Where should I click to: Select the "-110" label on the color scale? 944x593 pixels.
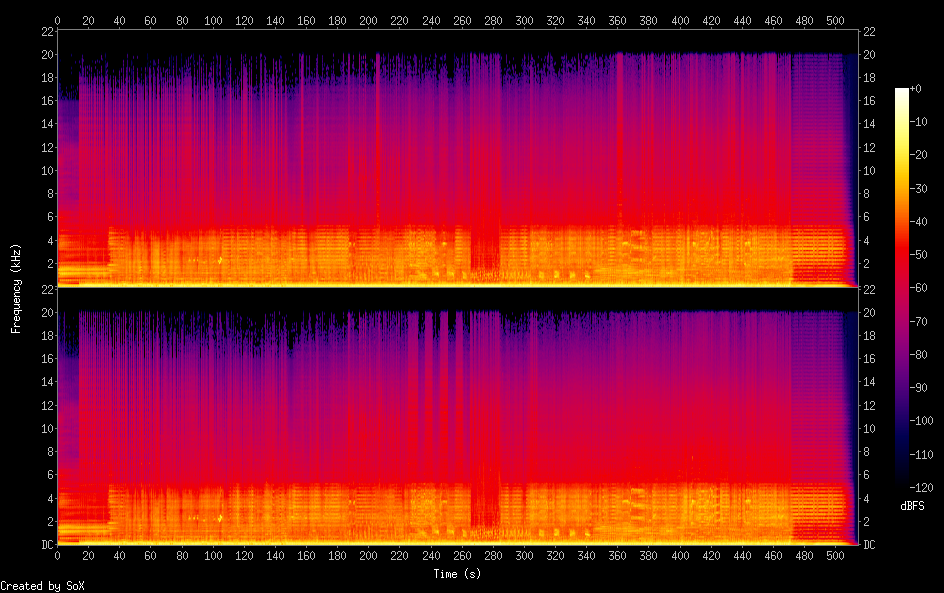click(922, 455)
